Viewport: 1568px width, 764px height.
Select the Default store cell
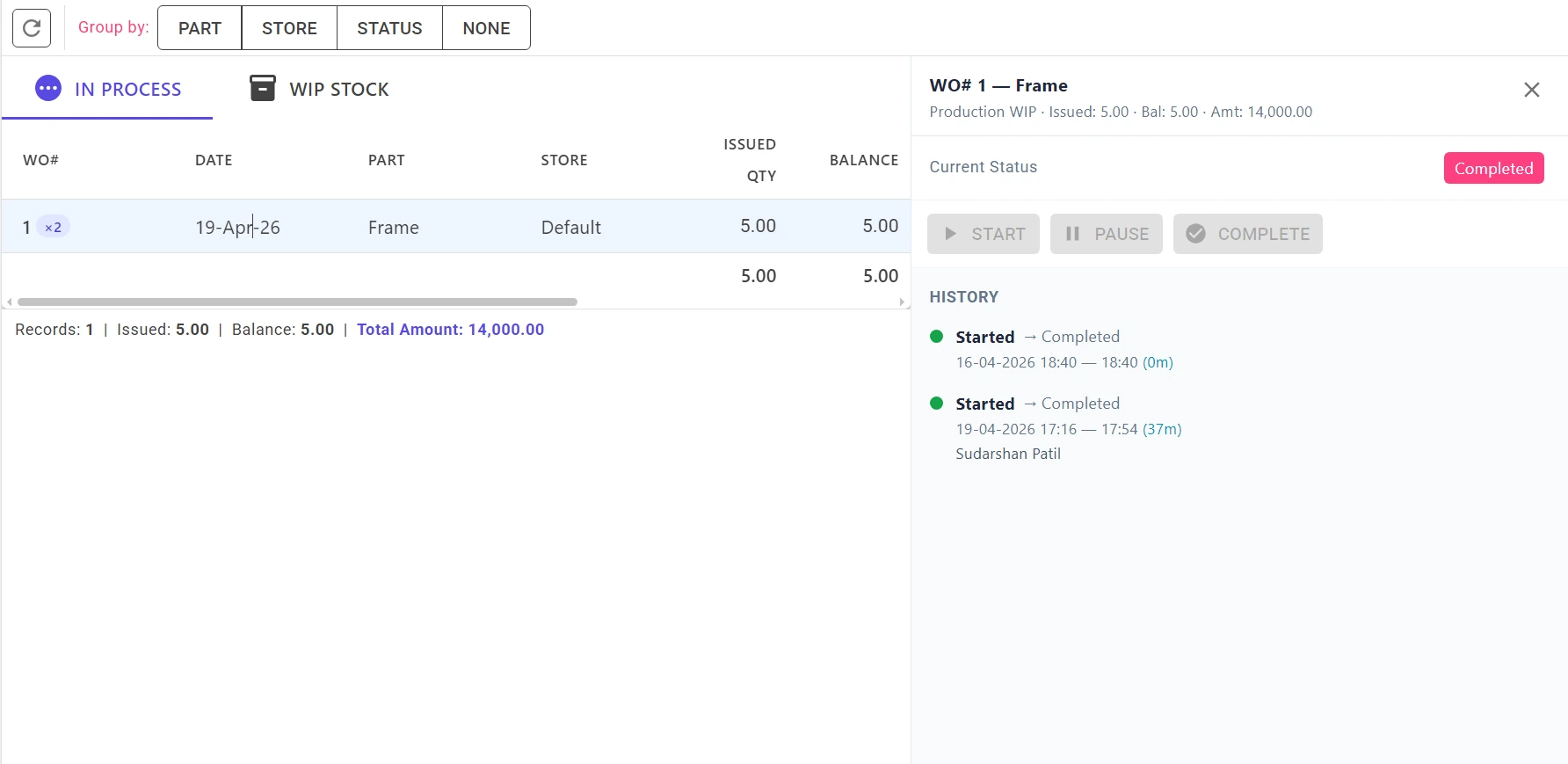[571, 227]
